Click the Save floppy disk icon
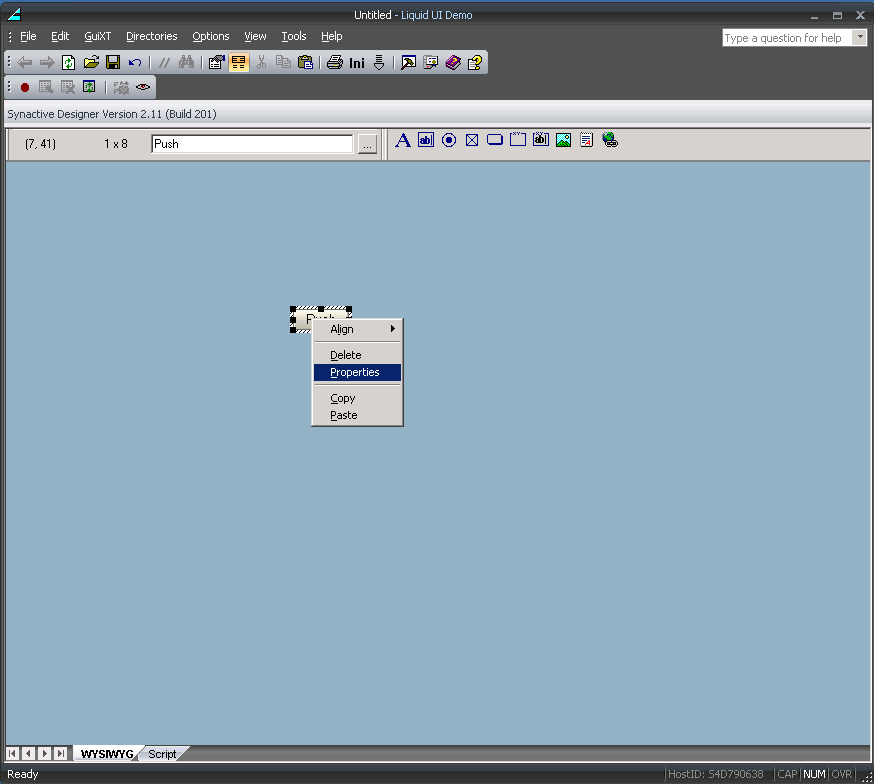Image resolution: width=874 pixels, height=784 pixels. (113, 62)
